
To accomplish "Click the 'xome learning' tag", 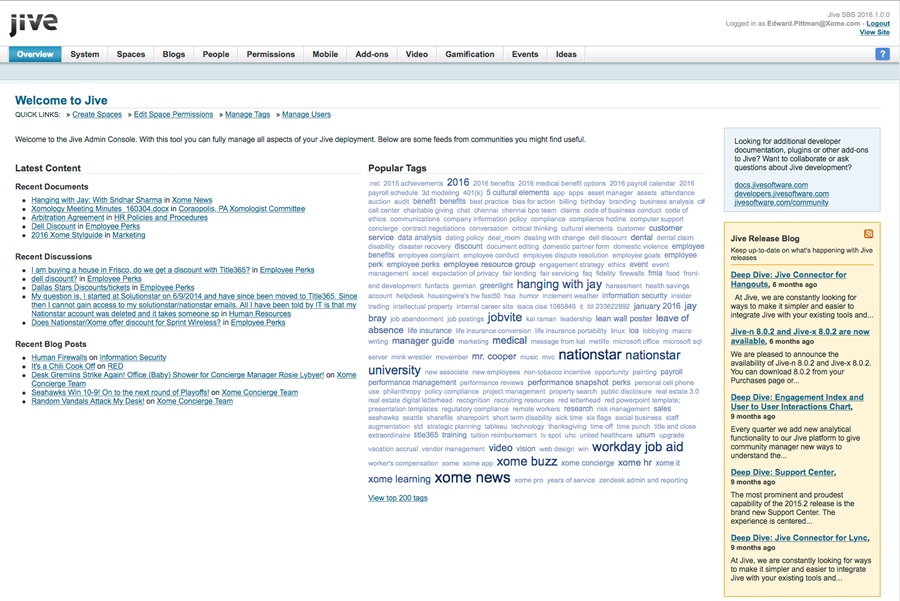I will pos(399,479).
